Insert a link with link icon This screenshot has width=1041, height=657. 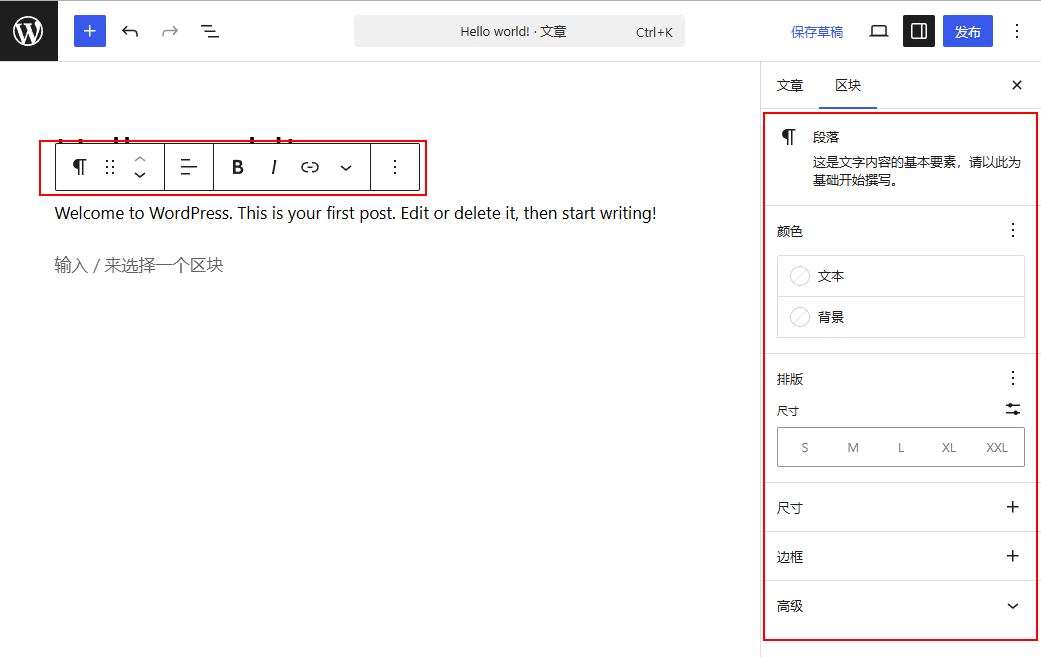(310, 167)
